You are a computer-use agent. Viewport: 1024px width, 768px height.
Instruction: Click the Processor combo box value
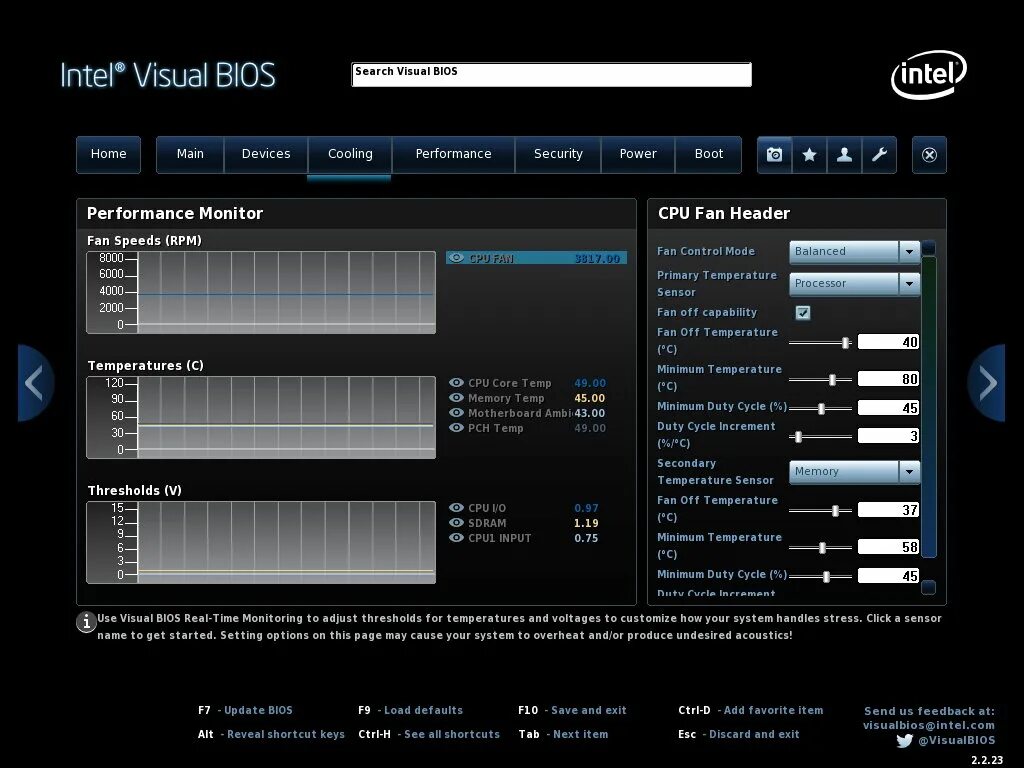tap(844, 283)
